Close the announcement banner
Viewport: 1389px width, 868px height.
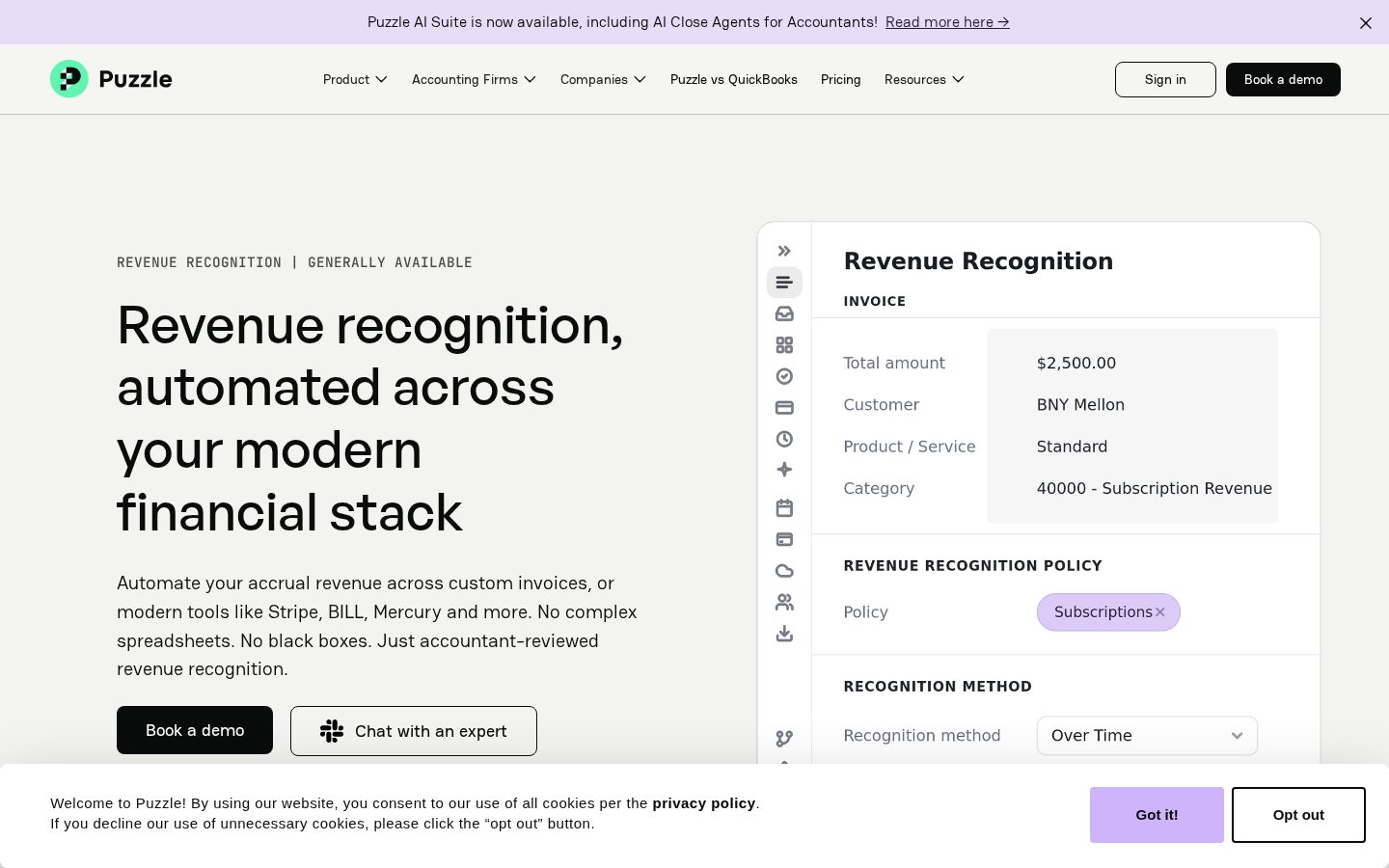pyautogui.click(x=1366, y=23)
